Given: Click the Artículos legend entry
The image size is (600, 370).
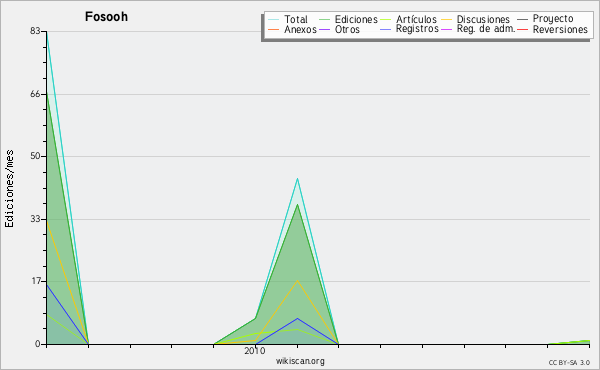Looking at the screenshot, I should [x=416, y=19].
